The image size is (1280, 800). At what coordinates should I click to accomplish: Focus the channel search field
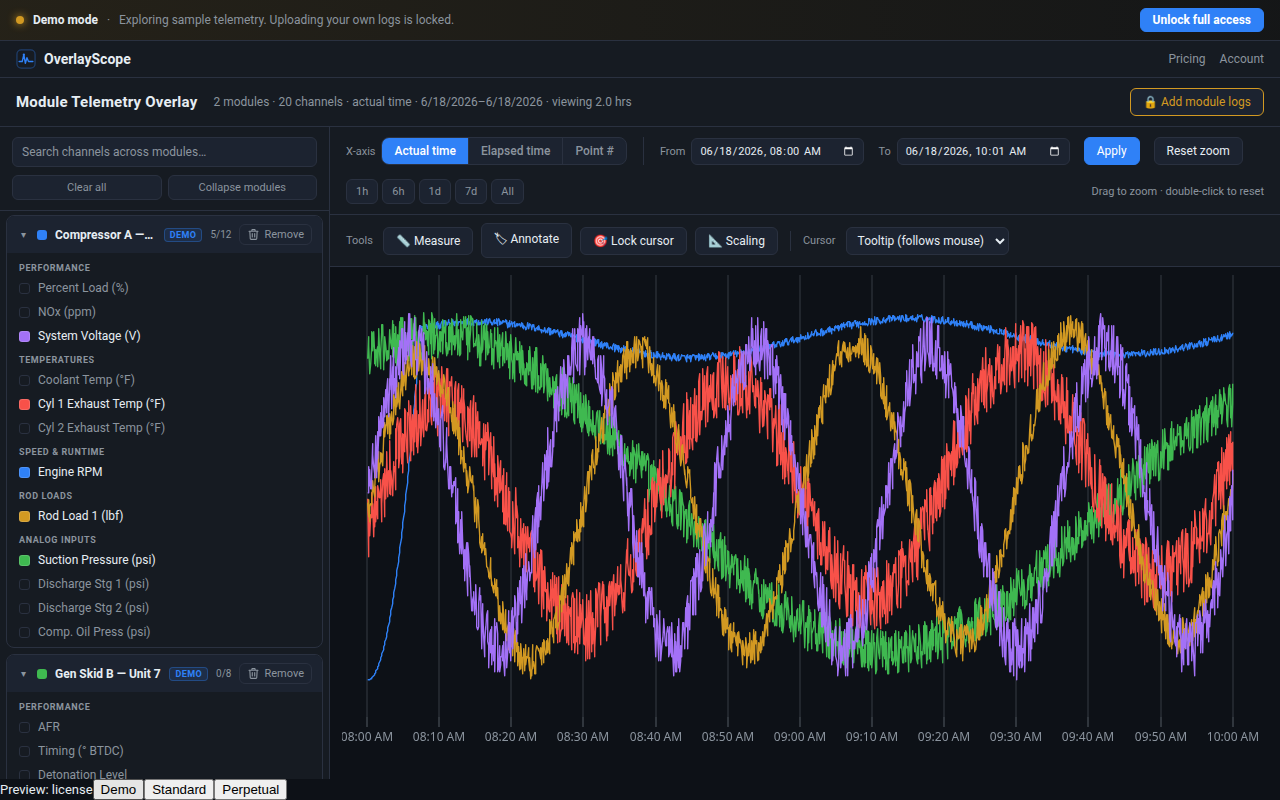tap(164, 152)
